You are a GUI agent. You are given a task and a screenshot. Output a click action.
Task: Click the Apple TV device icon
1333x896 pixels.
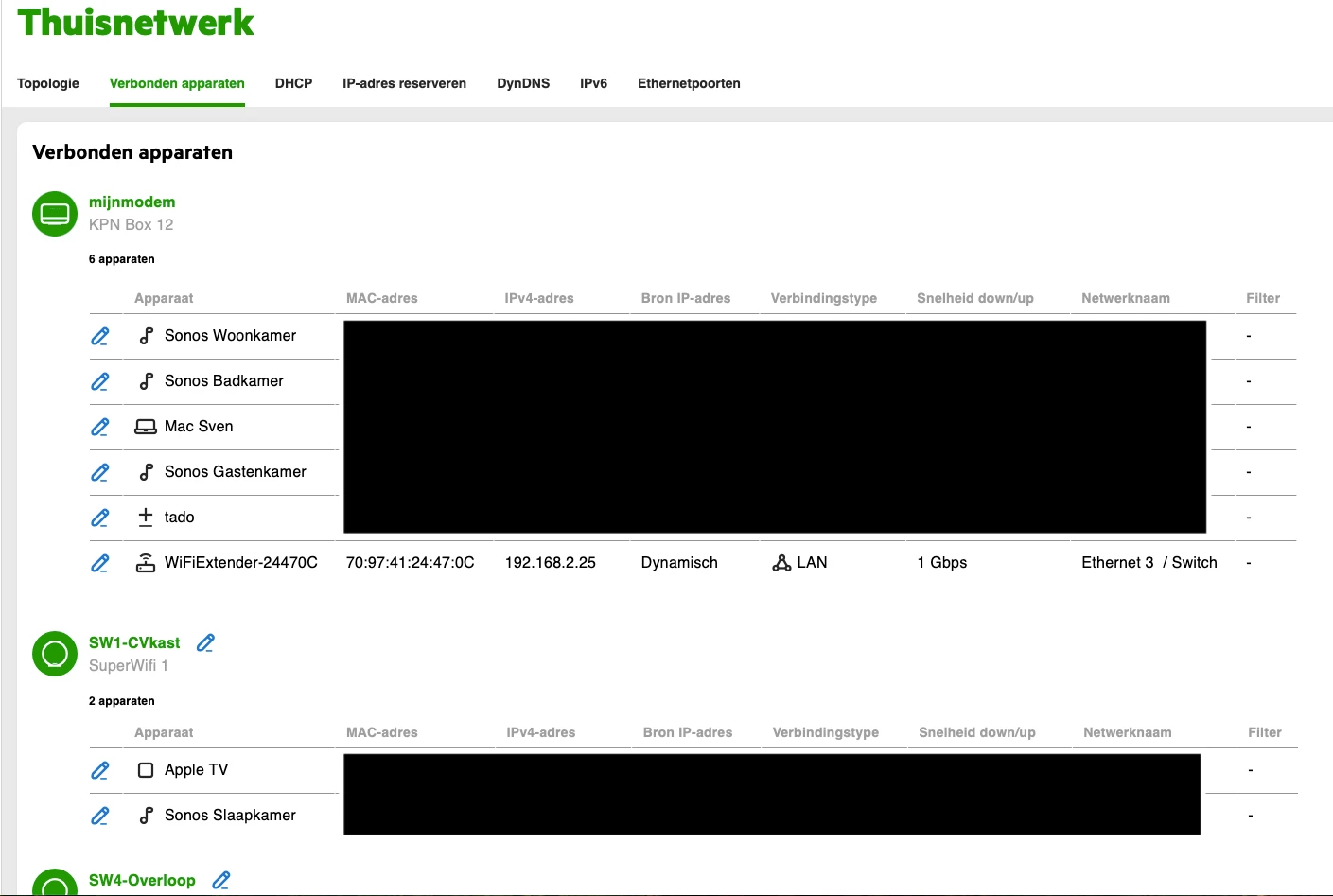click(x=146, y=770)
